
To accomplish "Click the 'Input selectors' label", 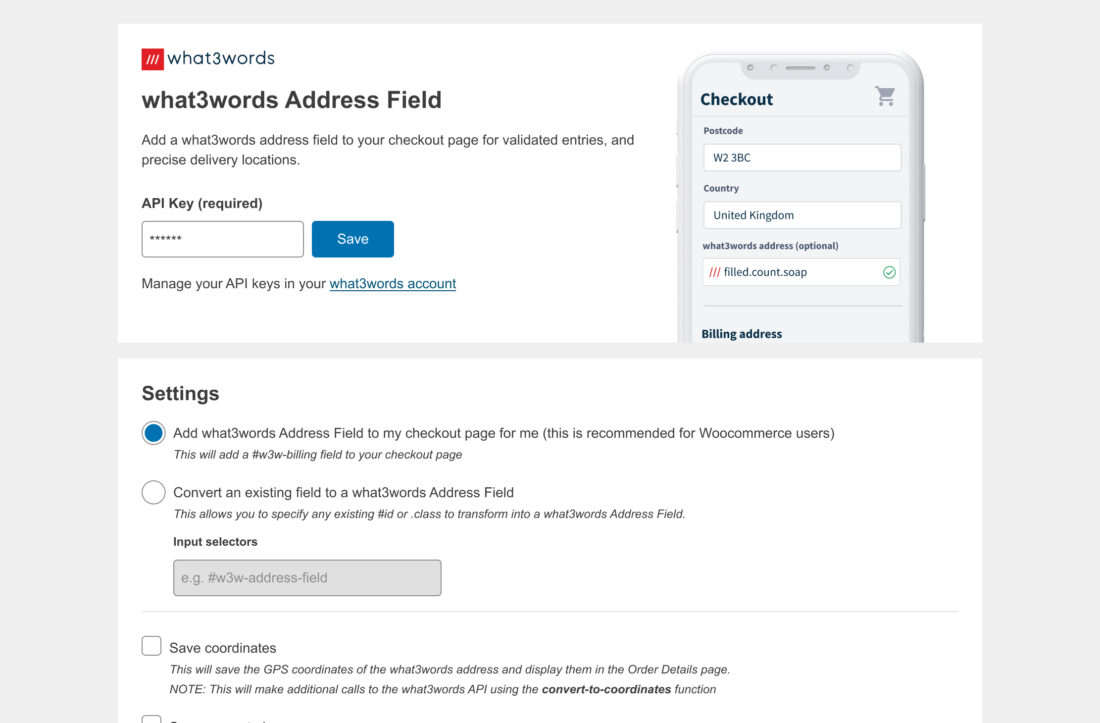I will coord(215,541).
